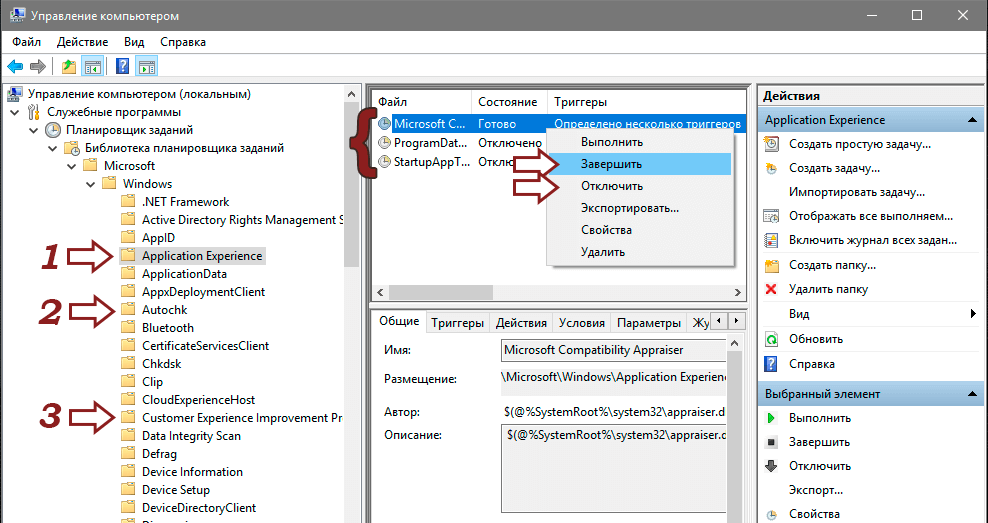Viewport: 988px width, 523px height.
Task: Open the Действие menu in menu bar
Action: point(82,42)
